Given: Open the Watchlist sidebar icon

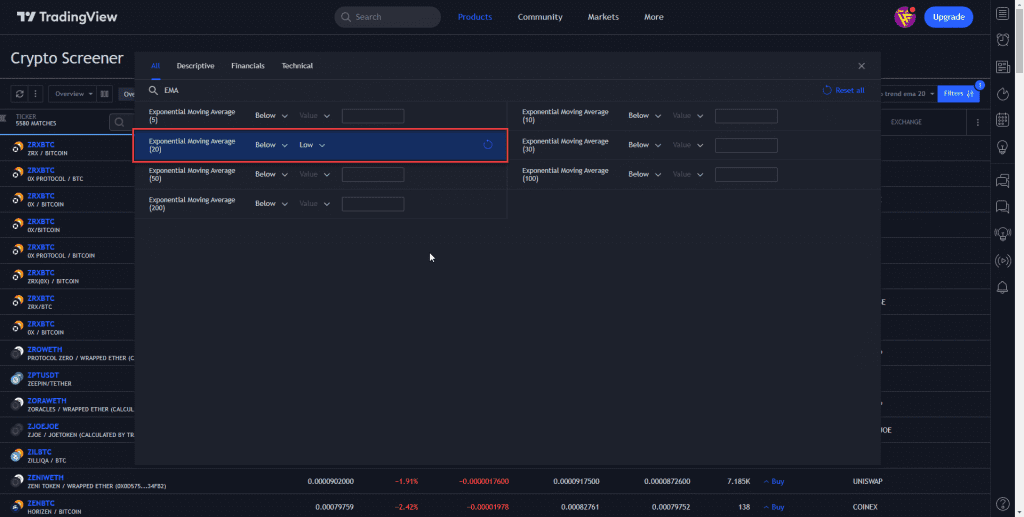Looking at the screenshot, I should pos(1002,14).
